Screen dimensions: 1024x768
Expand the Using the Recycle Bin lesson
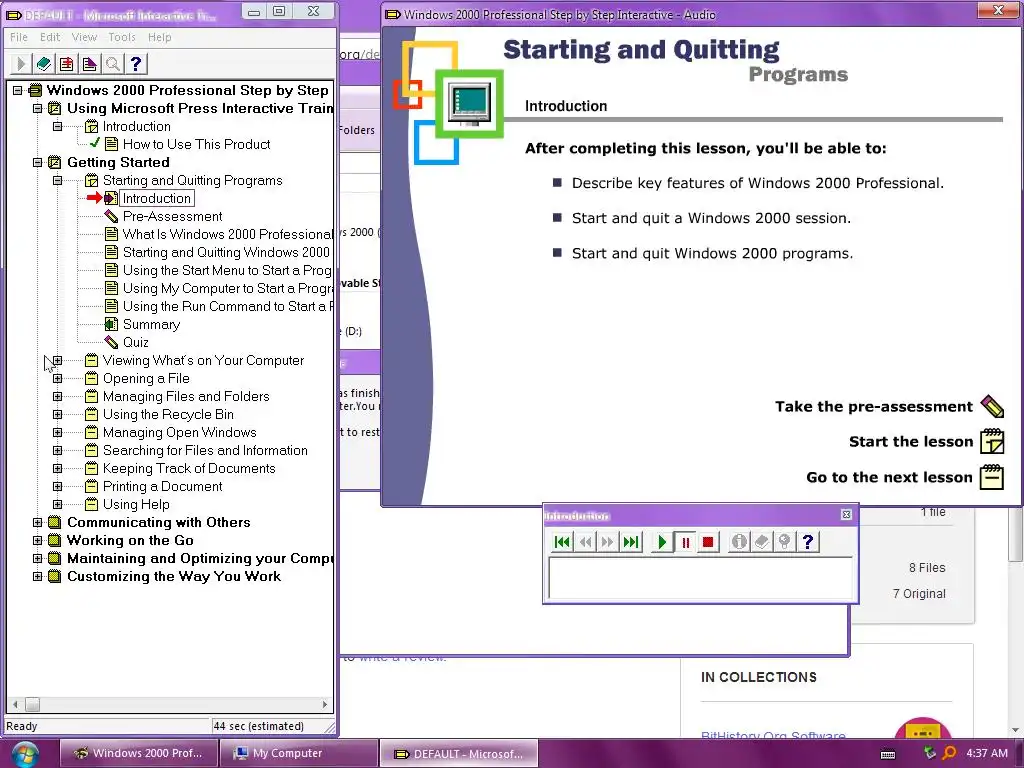point(57,415)
